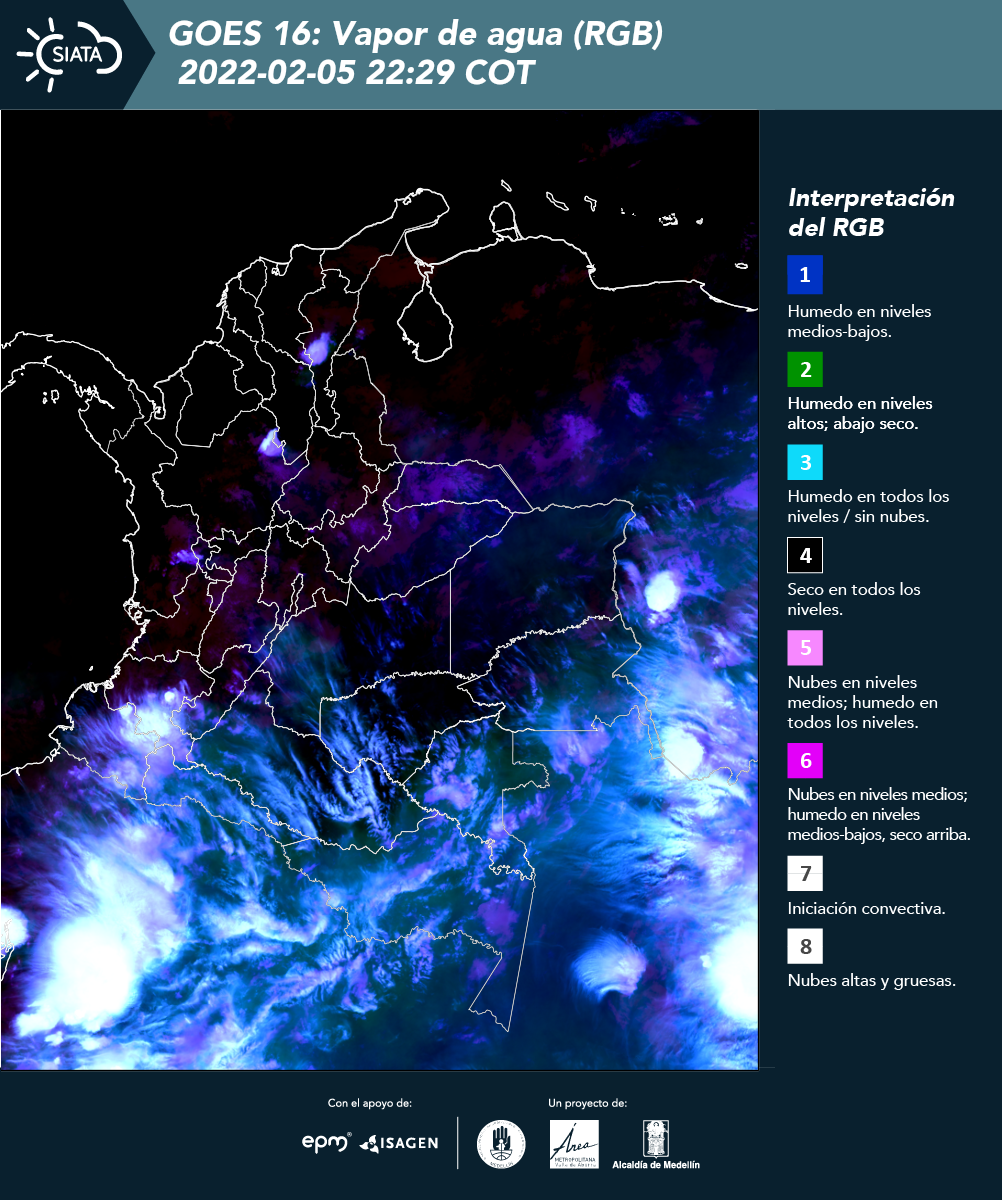Click the title 'GOES 16: Vapor de agua (RGB)'
Image resolution: width=1002 pixels, height=1200 pixels.
point(416,35)
